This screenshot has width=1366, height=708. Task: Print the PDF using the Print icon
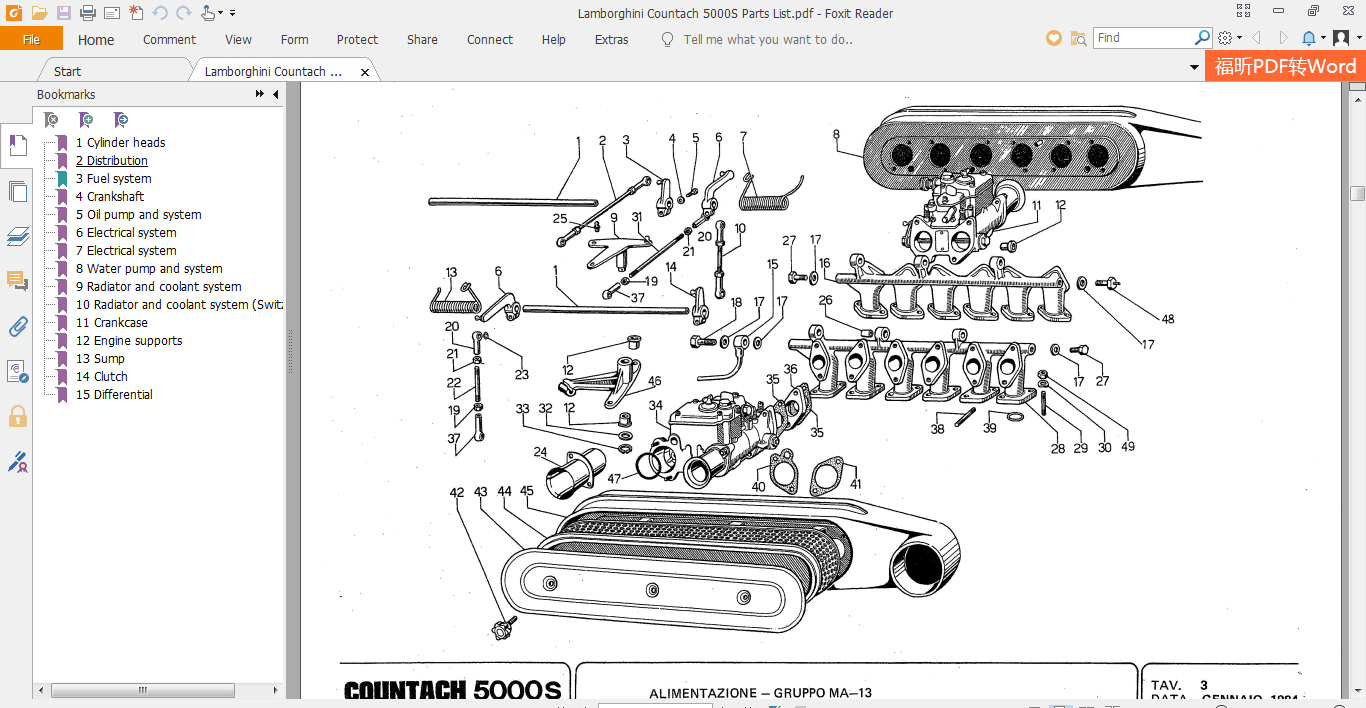pyautogui.click(x=87, y=13)
